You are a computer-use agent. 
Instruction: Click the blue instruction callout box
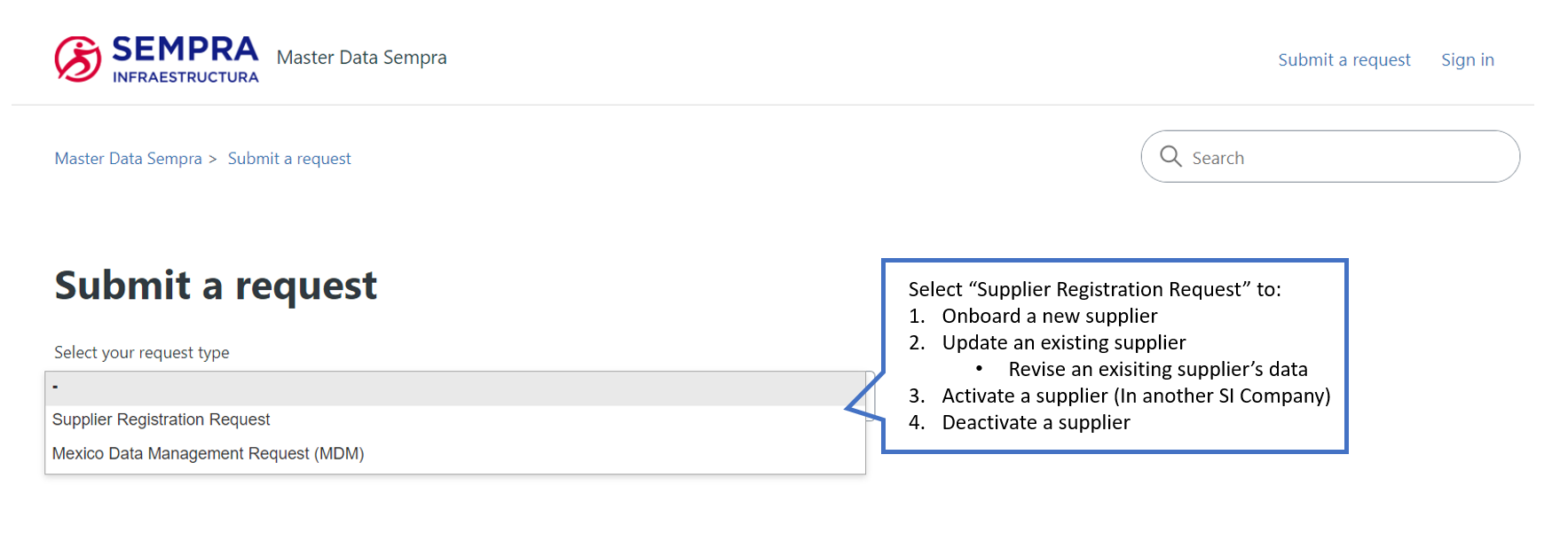pyautogui.click(x=1115, y=355)
